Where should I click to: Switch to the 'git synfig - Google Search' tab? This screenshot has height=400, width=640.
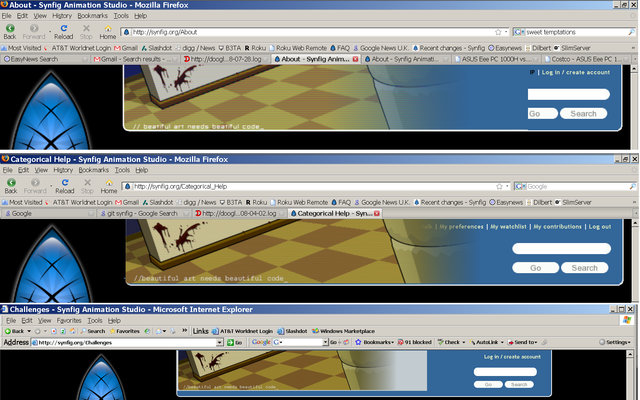144,213
